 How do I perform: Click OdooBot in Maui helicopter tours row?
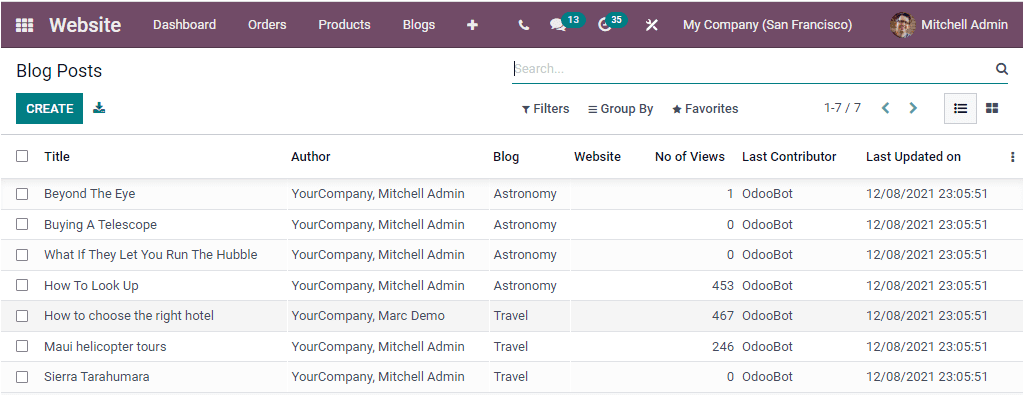(x=767, y=346)
